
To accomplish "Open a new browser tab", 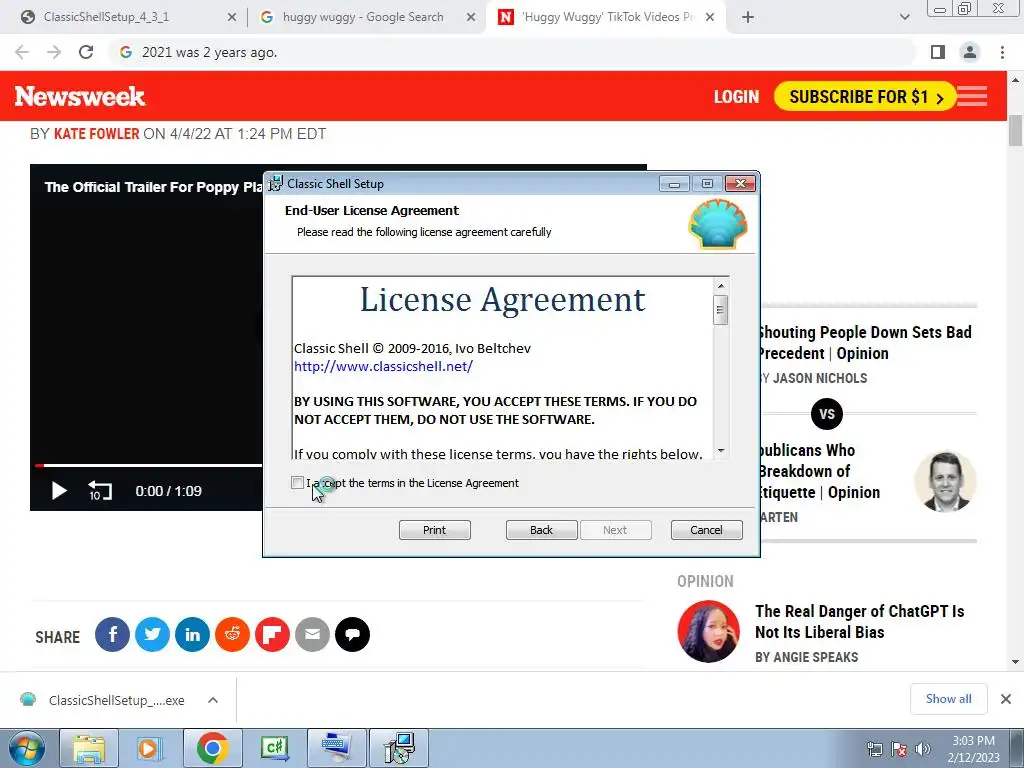I will click(748, 18).
